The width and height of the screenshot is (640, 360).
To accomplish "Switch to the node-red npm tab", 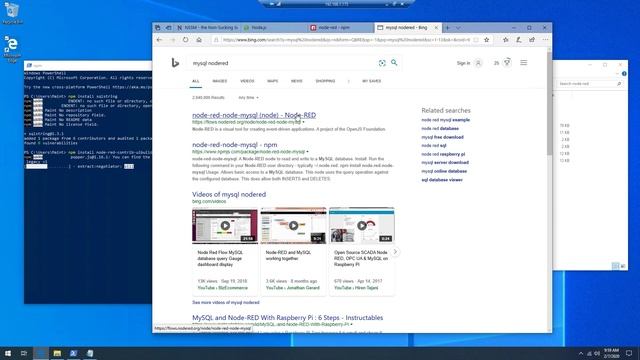I will coord(340,28).
